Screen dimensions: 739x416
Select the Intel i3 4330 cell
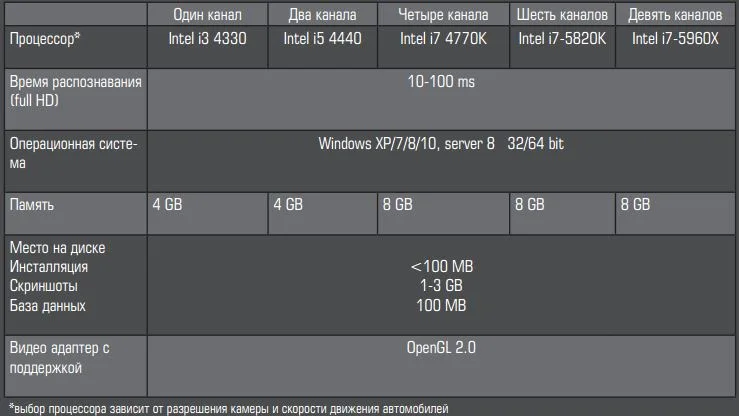pos(207,39)
